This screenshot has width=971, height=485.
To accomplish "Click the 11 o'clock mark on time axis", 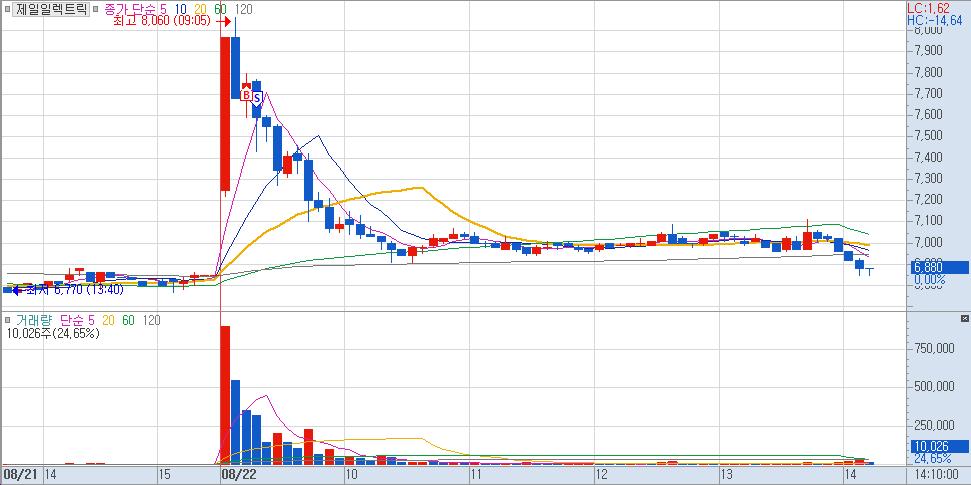I will coord(476,475).
